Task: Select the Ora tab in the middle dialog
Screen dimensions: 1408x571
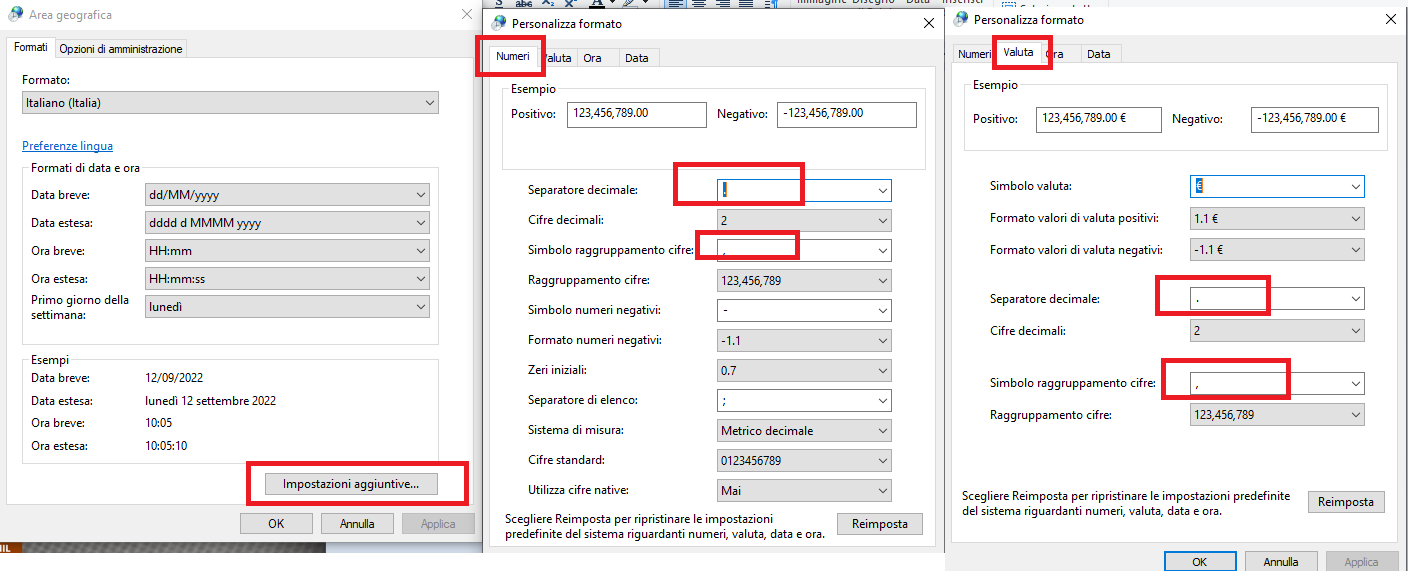Action: click(x=592, y=58)
